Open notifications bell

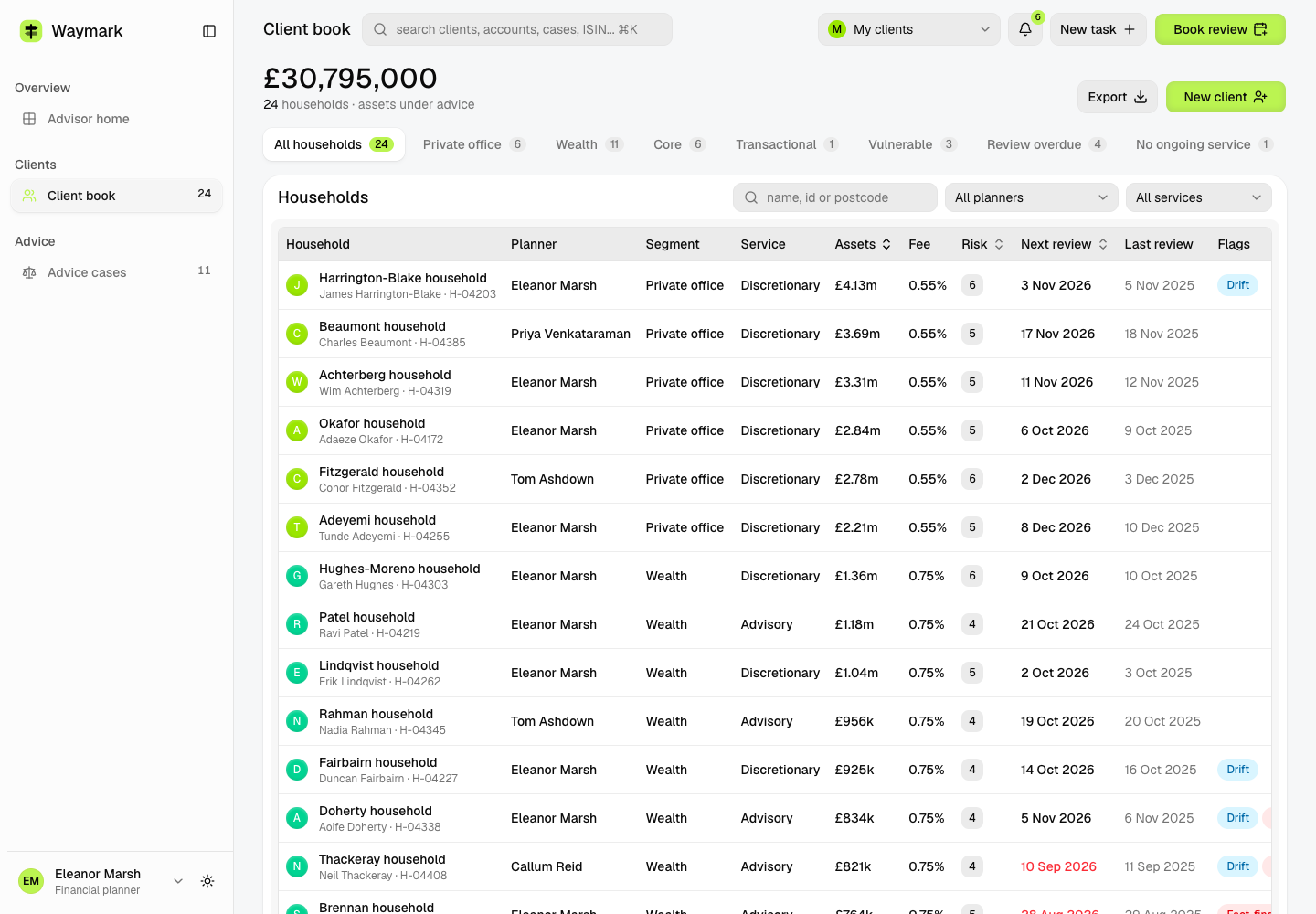pyautogui.click(x=1025, y=29)
